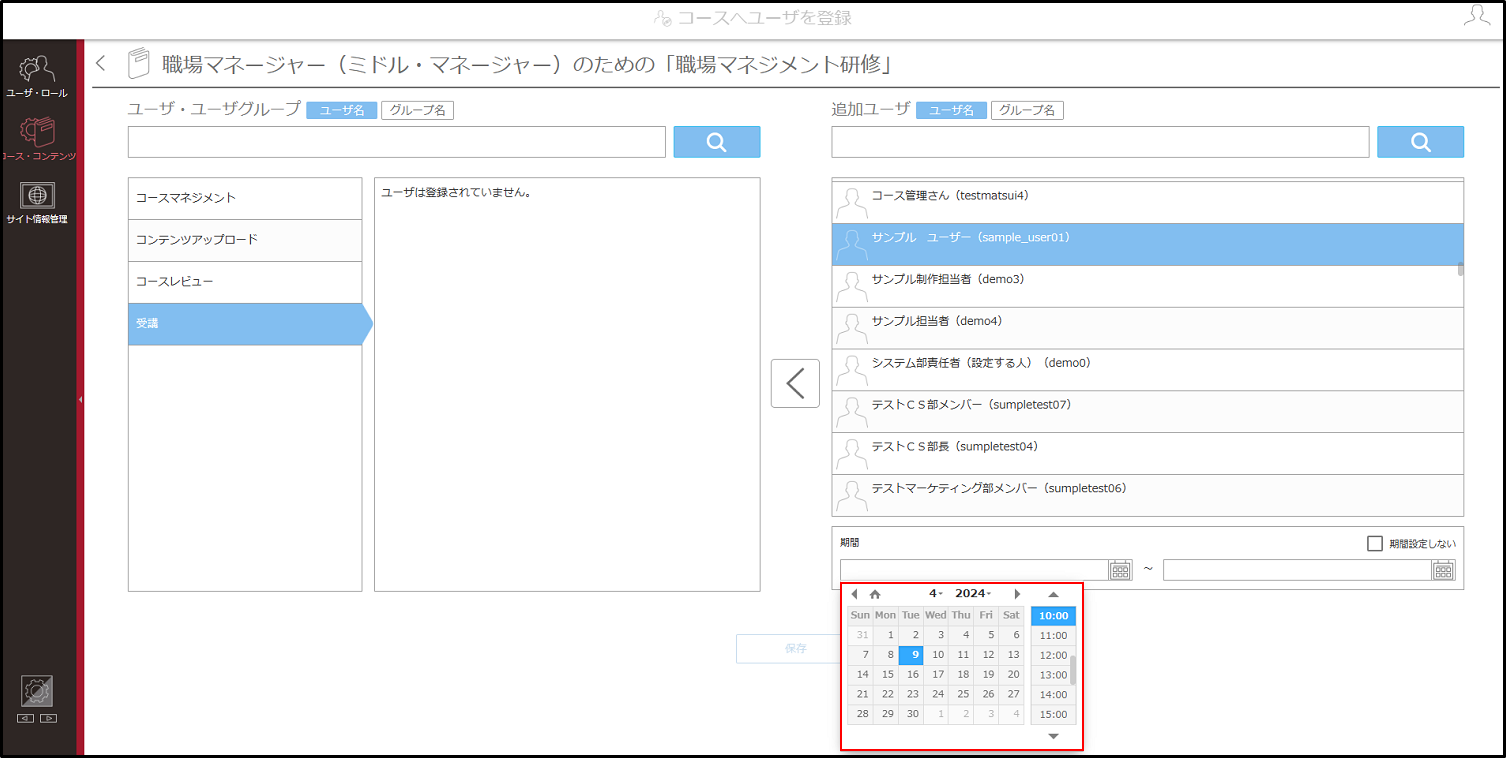Image resolution: width=1506 pixels, height=758 pixels.
Task: Click the small right-arrow icon under the gear
Action: (x=48, y=718)
